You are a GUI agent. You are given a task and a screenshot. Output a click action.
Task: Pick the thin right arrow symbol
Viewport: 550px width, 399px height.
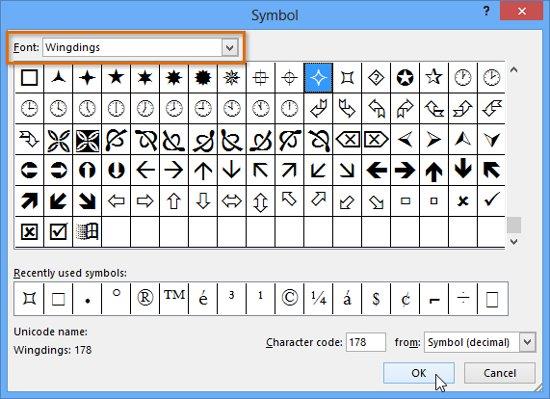(x=174, y=170)
